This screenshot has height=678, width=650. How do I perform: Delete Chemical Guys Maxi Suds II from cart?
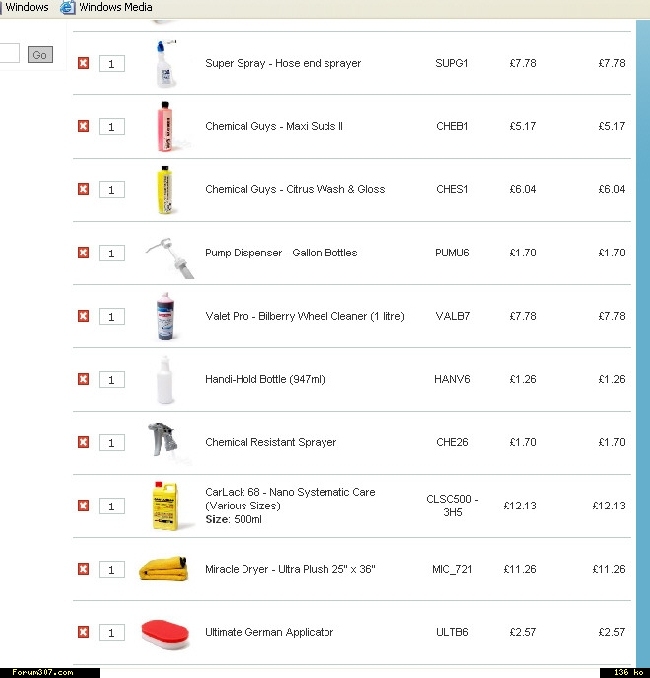pyautogui.click(x=83, y=126)
